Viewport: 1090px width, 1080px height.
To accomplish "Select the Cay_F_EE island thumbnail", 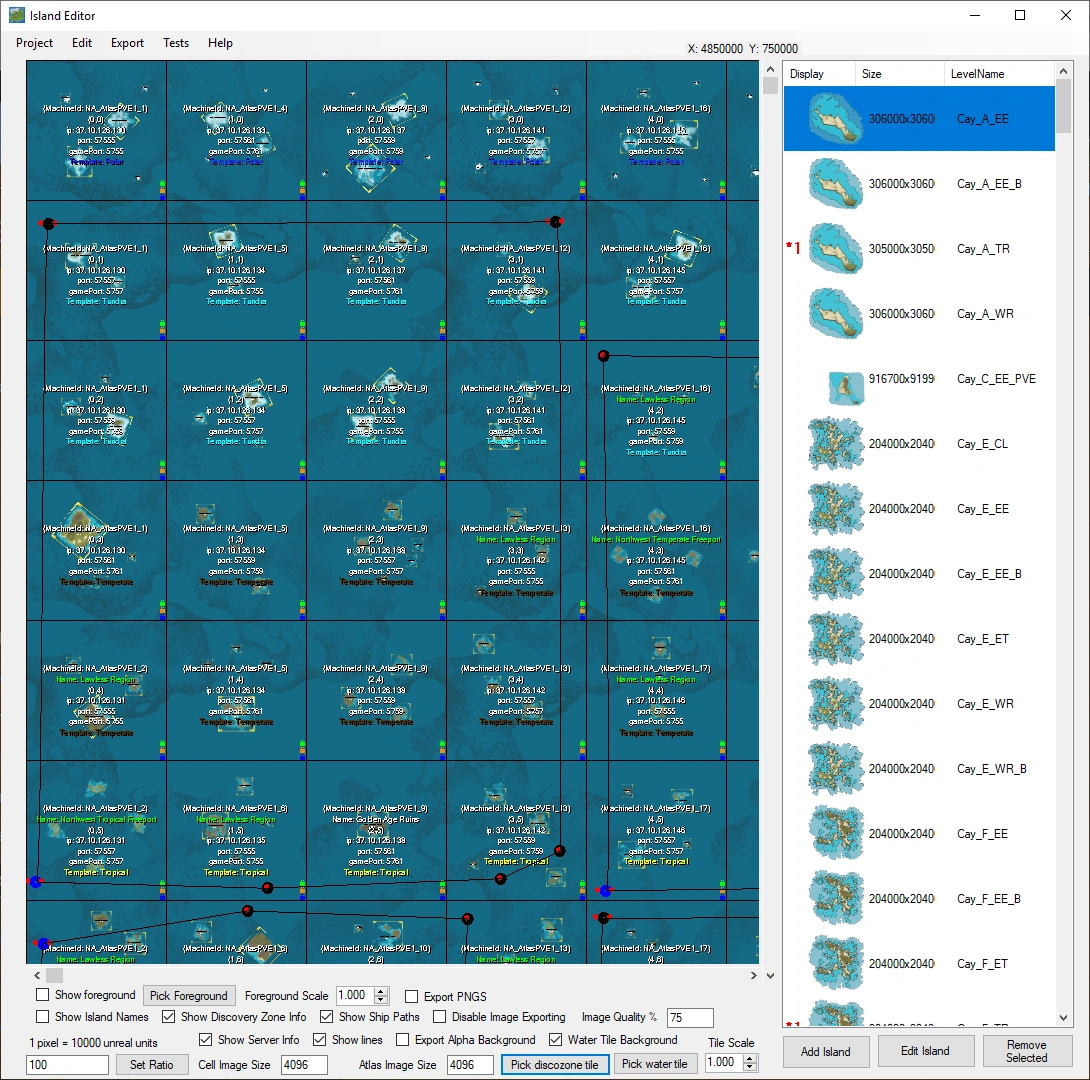I will coord(836,833).
